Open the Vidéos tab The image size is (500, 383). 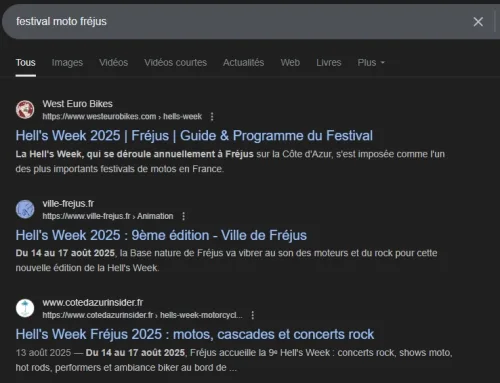114,63
